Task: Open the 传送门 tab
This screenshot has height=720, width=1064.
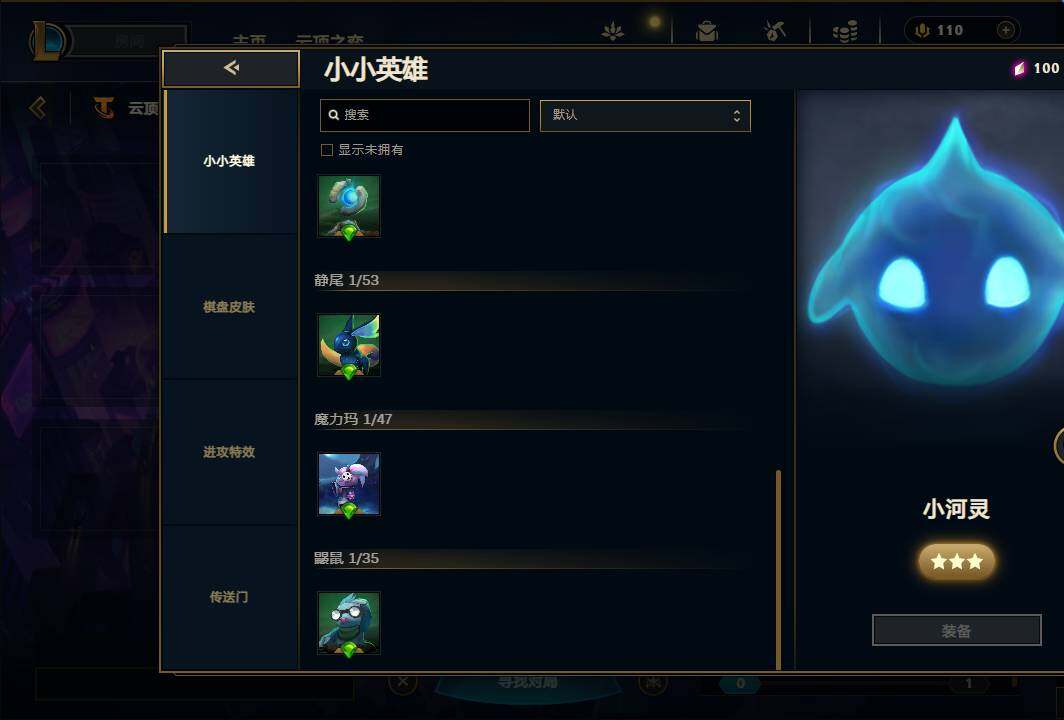Action: point(229,597)
